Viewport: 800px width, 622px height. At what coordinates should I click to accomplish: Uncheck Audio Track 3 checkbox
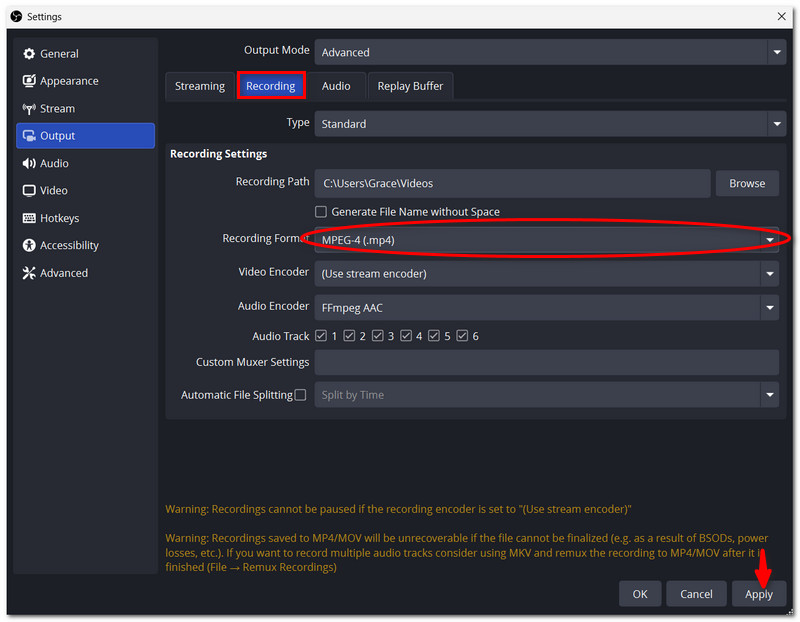(x=378, y=336)
